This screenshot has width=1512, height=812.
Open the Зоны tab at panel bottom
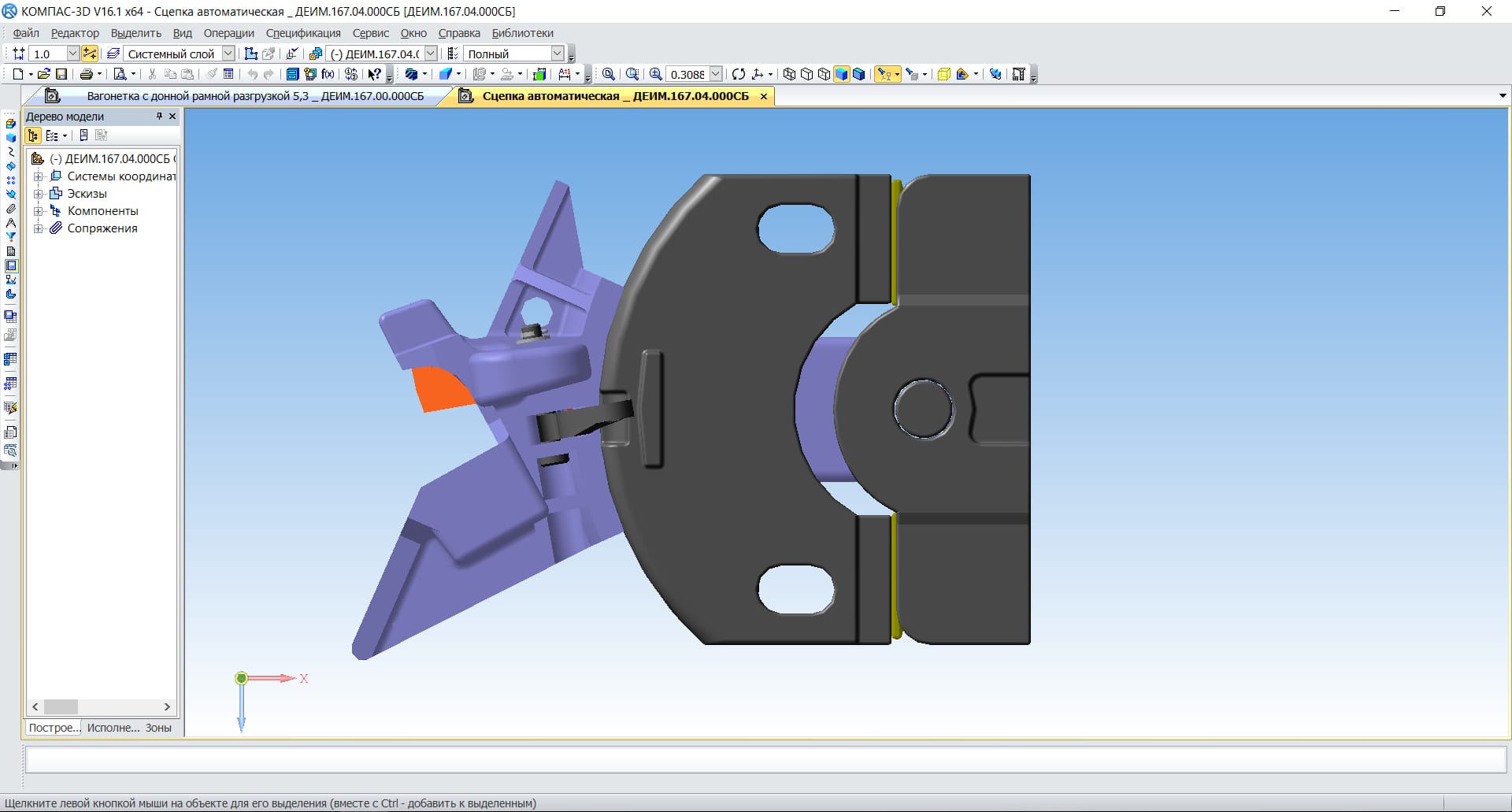click(158, 728)
